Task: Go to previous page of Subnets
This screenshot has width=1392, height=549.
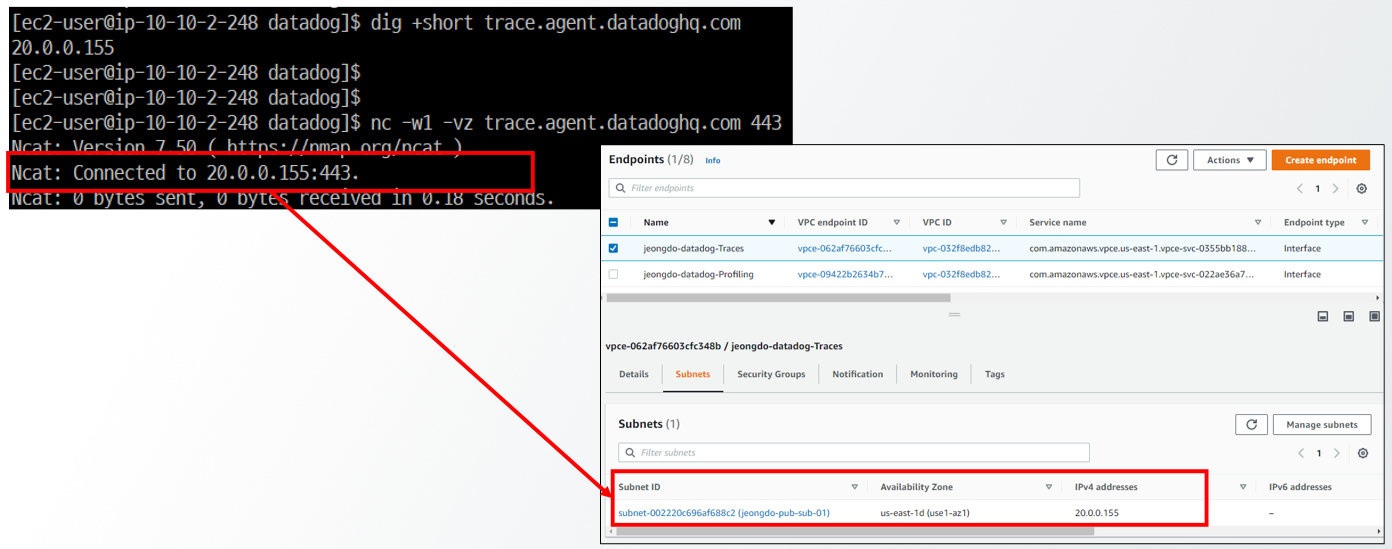Action: point(1301,452)
